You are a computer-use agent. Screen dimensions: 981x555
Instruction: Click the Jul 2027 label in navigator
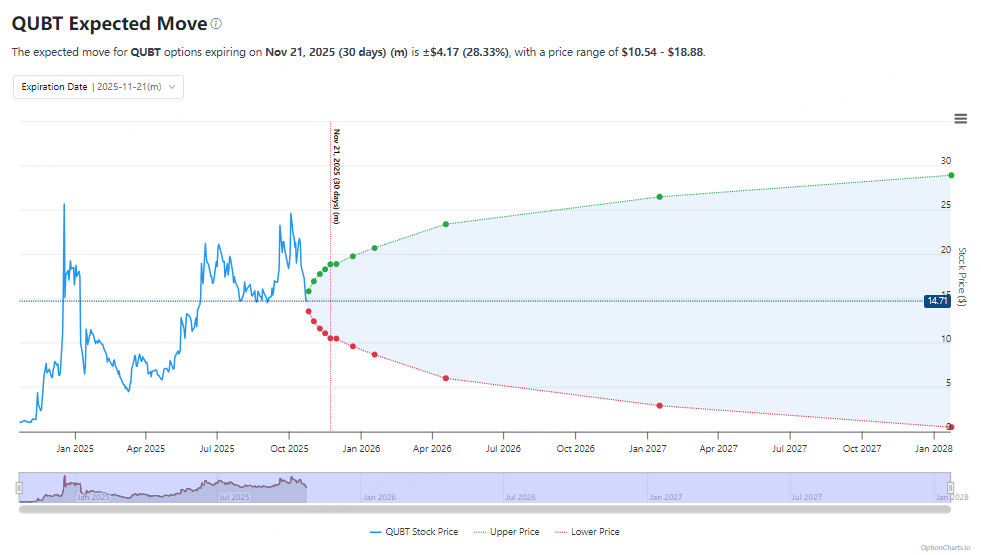pos(806,497)
